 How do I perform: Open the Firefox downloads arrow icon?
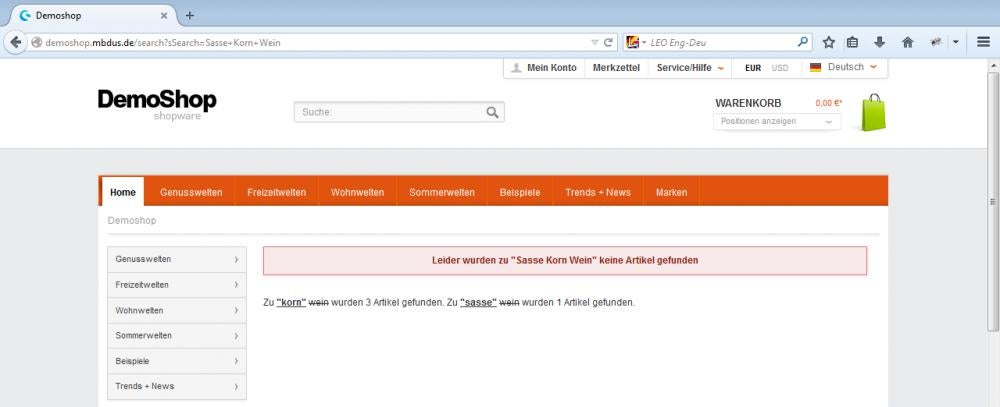pos(880,42)
